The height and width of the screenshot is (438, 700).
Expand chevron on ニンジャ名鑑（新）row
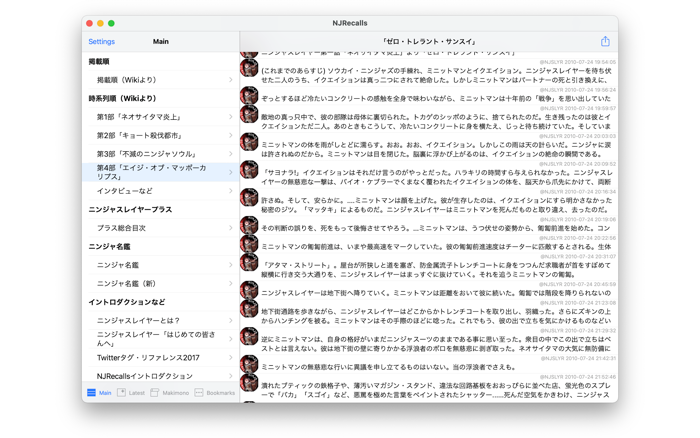[231, 284]
